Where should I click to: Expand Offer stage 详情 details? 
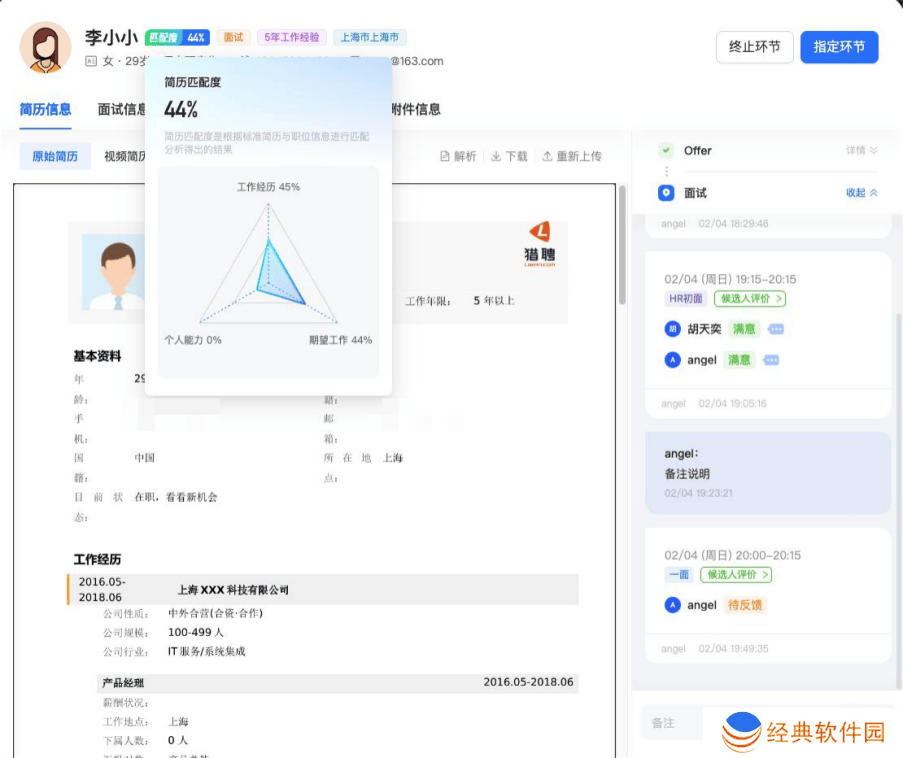point(861,151)
